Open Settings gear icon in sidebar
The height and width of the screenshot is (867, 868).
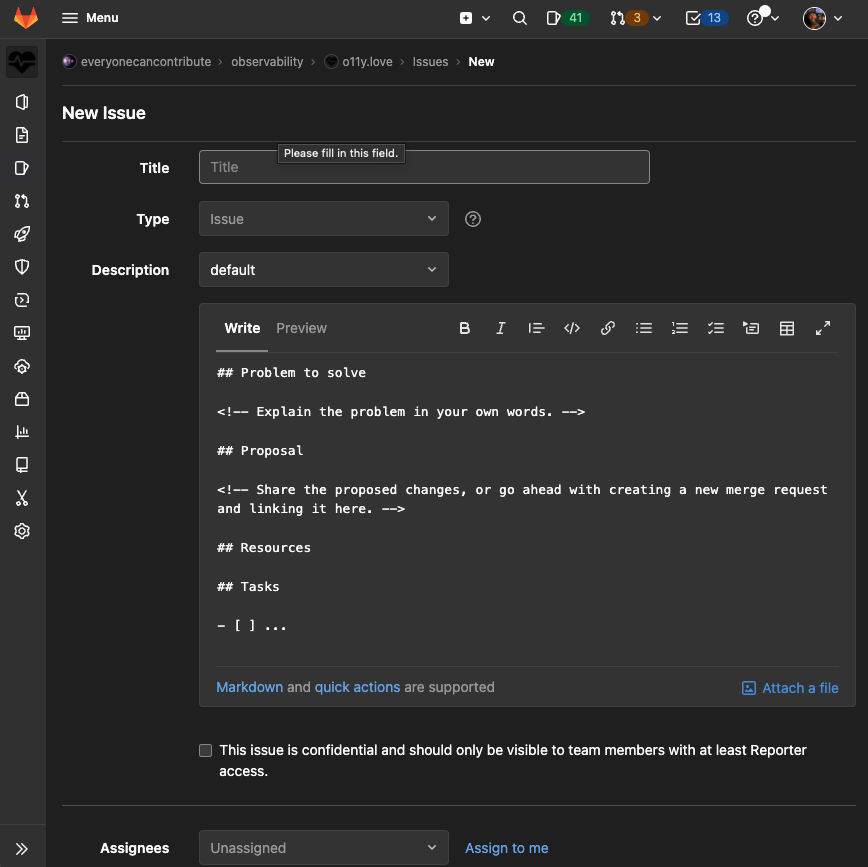pyautogui.click(x=22, y=531)
